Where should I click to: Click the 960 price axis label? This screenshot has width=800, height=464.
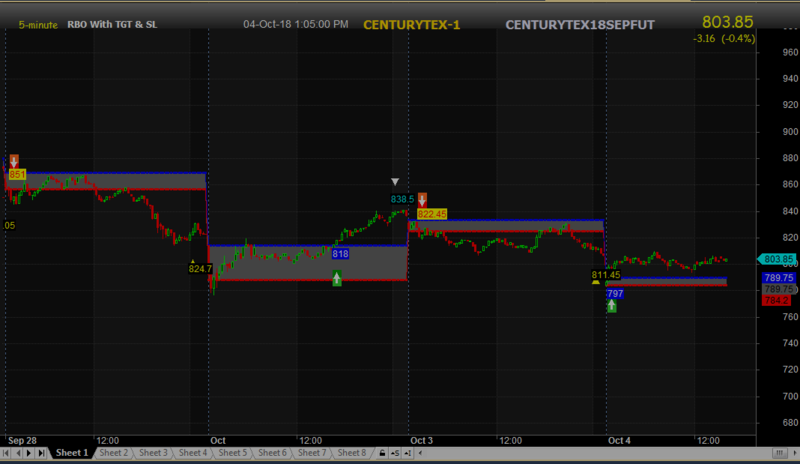[x=790, y=52]
